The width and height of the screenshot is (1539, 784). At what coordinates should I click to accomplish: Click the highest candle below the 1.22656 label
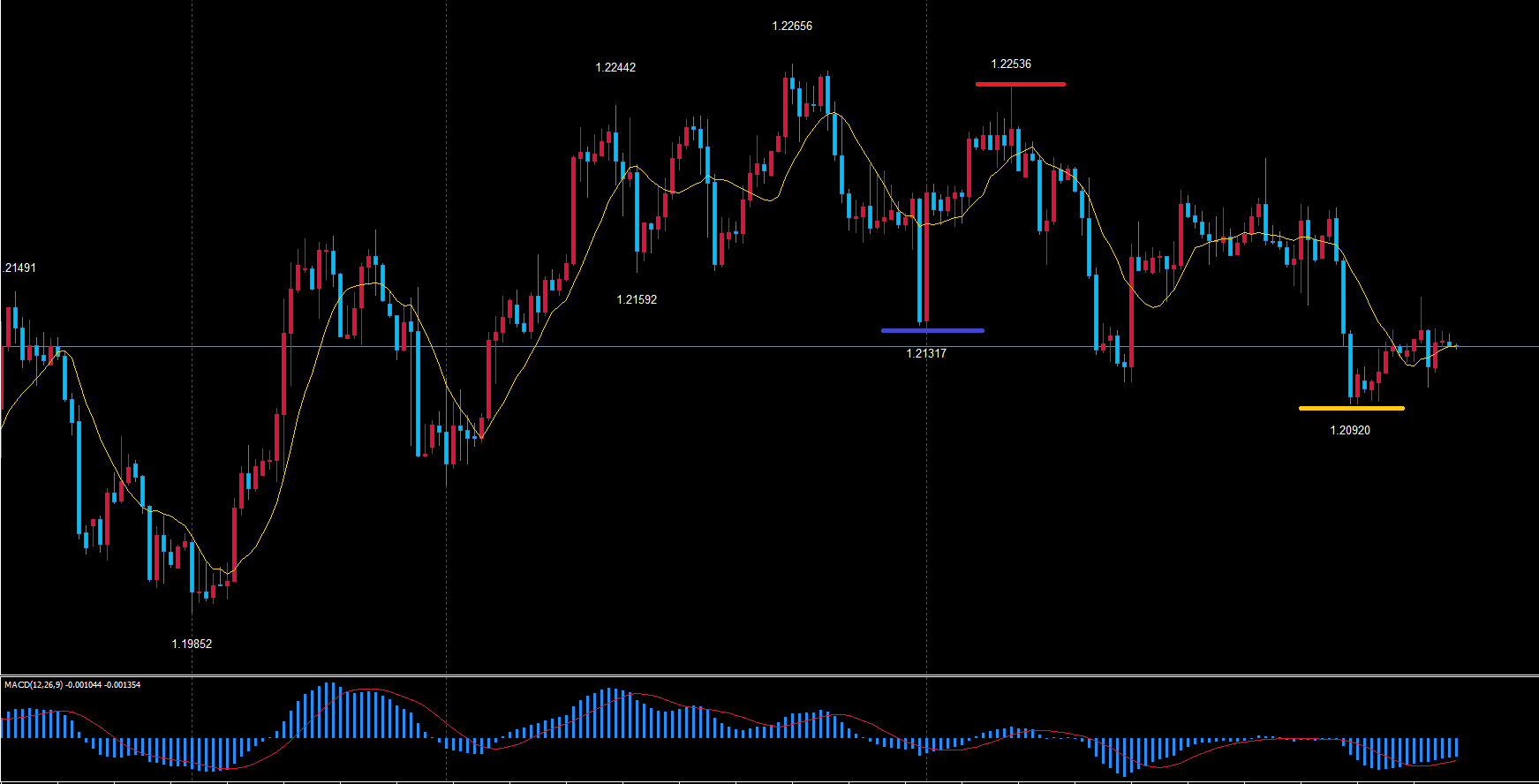(x=786, y=106)
